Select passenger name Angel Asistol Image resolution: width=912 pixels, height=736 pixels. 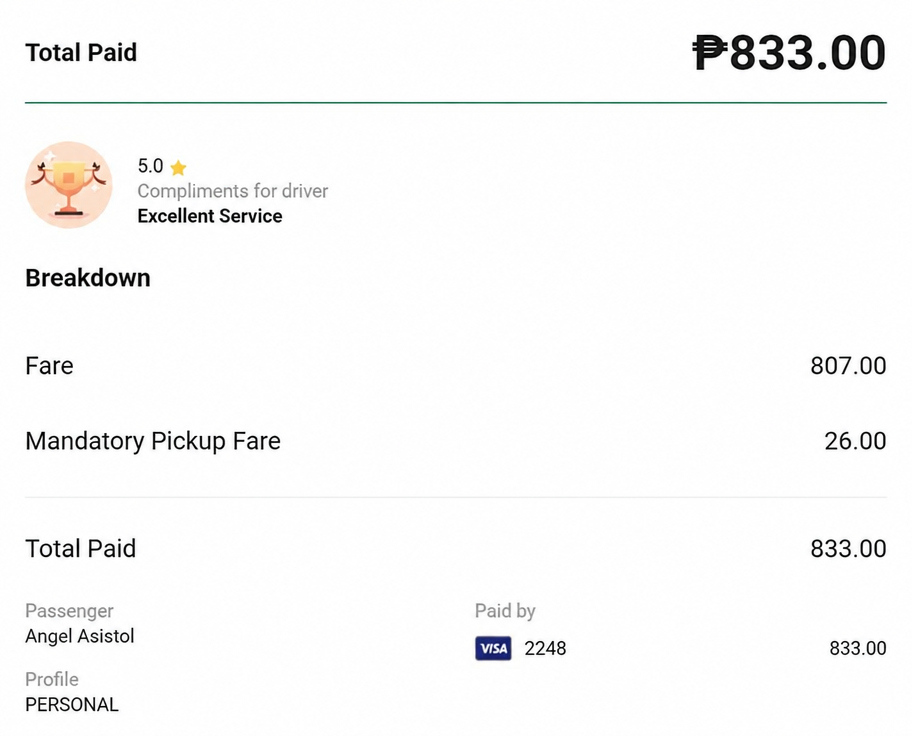tap(80, 637)
